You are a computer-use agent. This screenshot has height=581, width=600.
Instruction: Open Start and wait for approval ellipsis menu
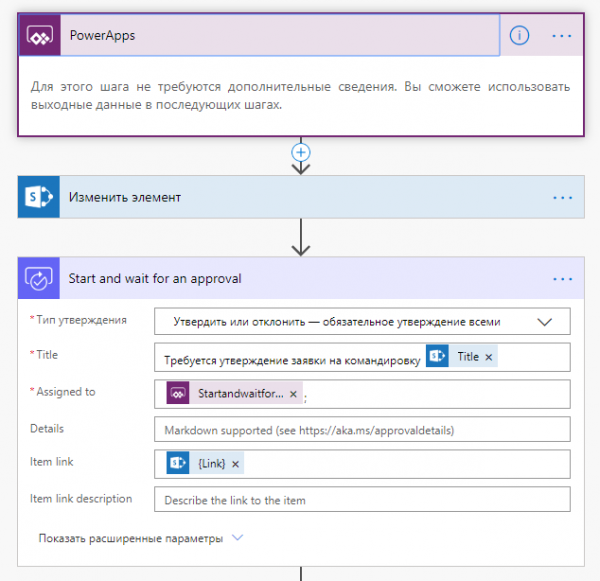tap(562, 279)
